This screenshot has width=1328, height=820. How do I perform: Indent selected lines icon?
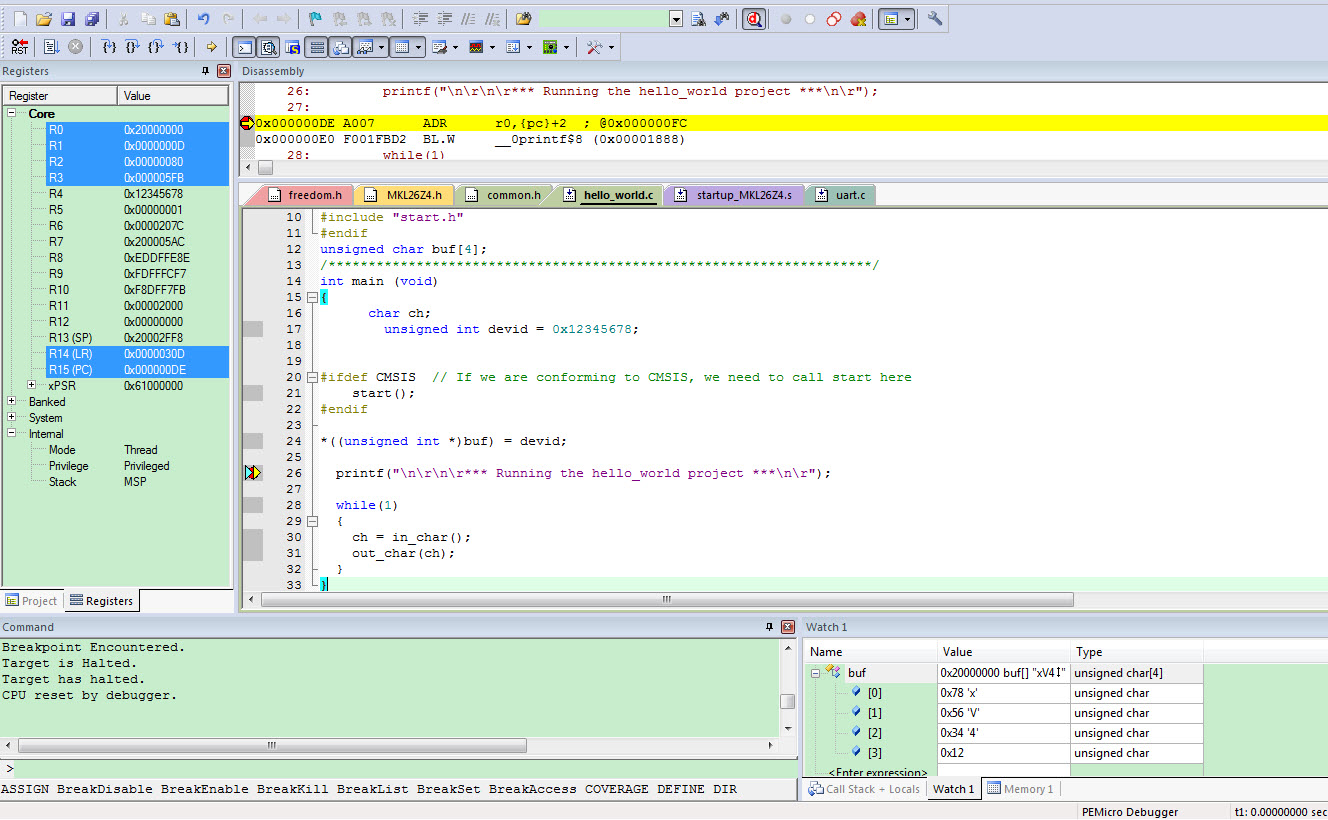420,19
